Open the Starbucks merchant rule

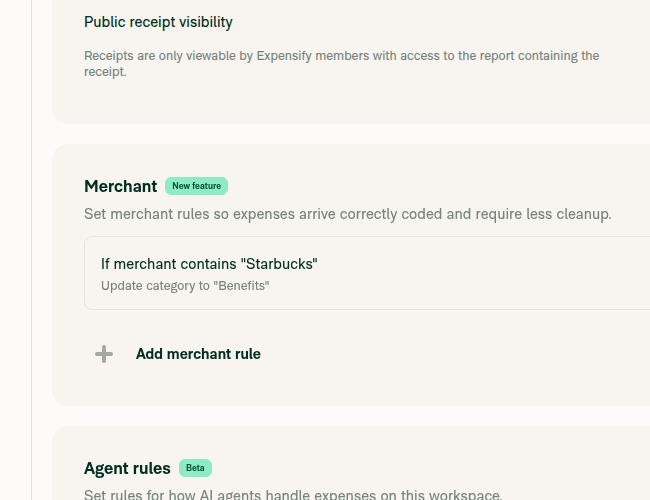click(x=367, y=273)
